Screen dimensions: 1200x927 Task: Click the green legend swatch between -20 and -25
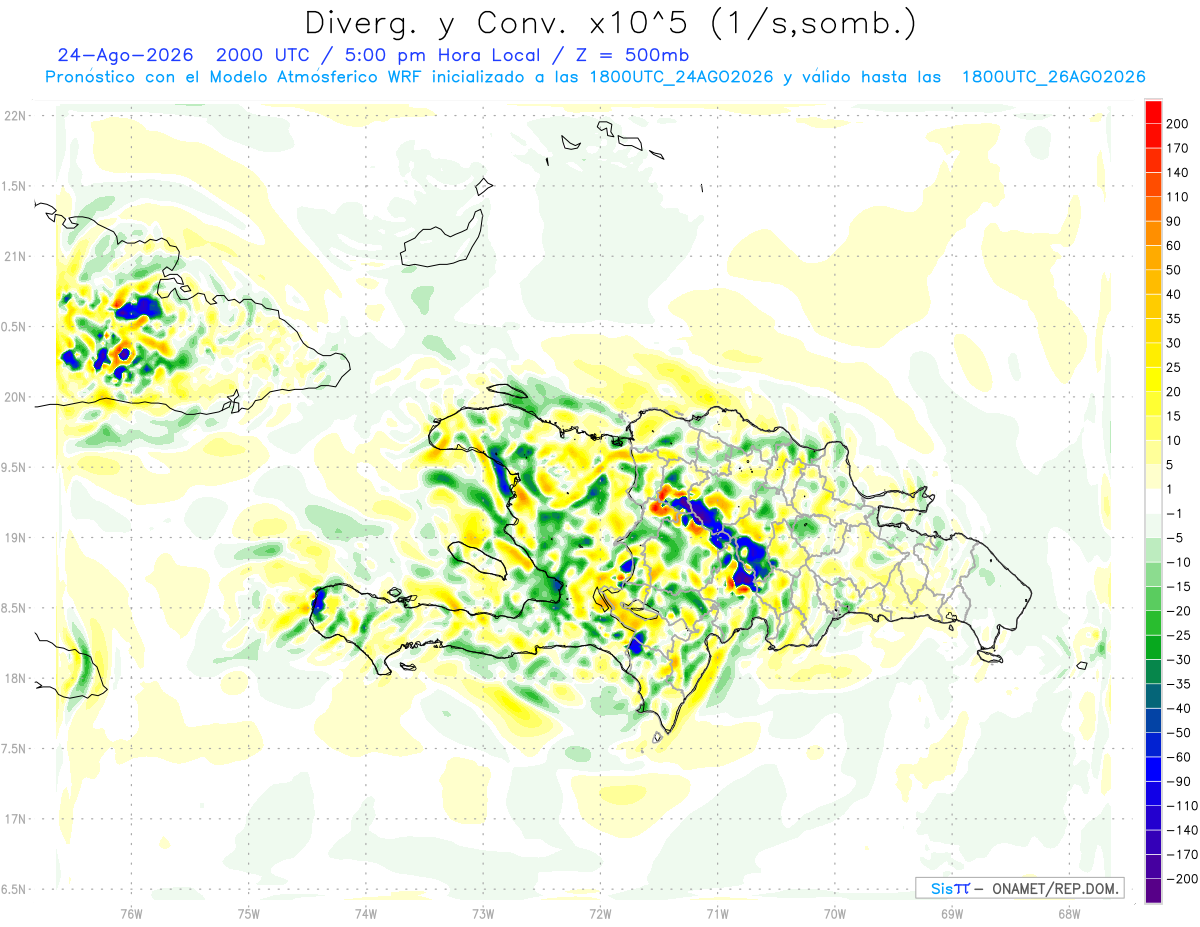(1153, 623)
